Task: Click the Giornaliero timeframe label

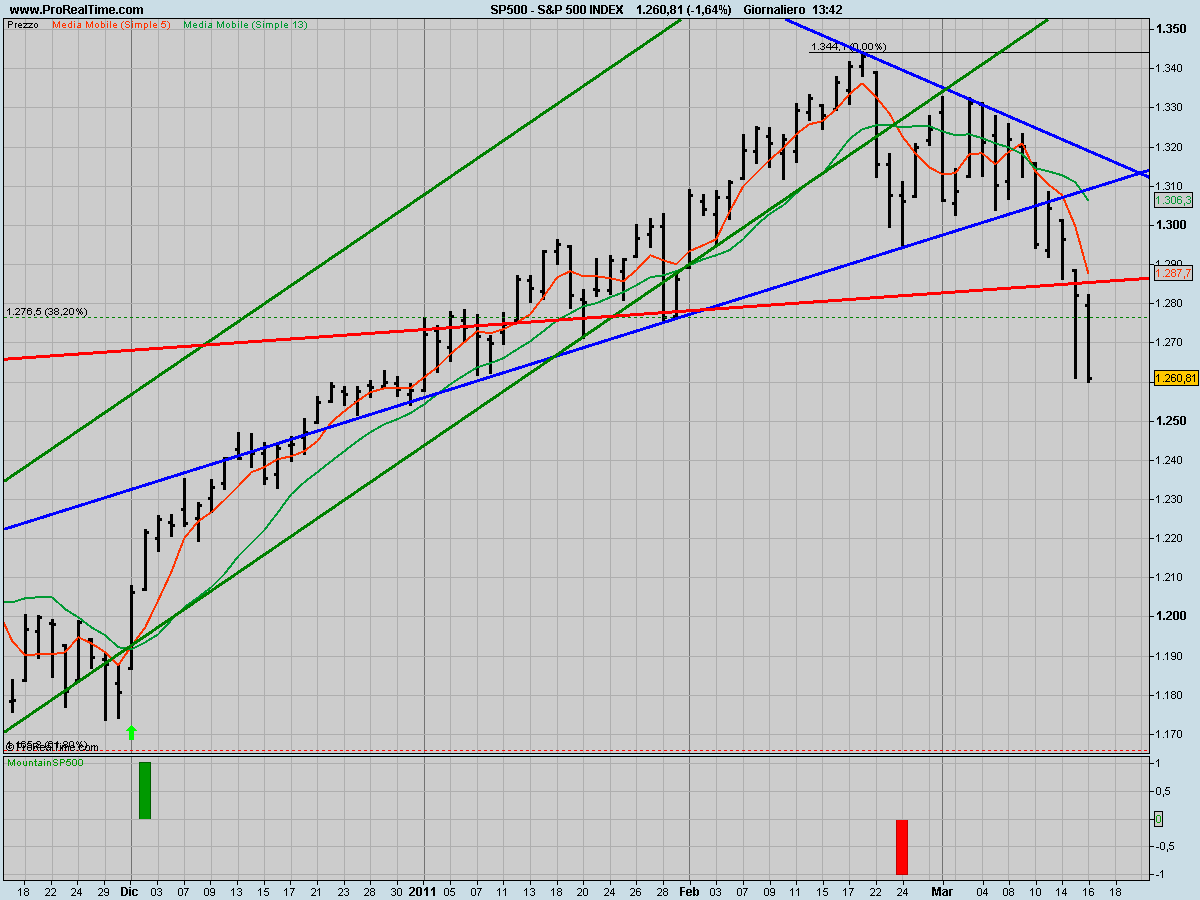Action: [776, 9]
